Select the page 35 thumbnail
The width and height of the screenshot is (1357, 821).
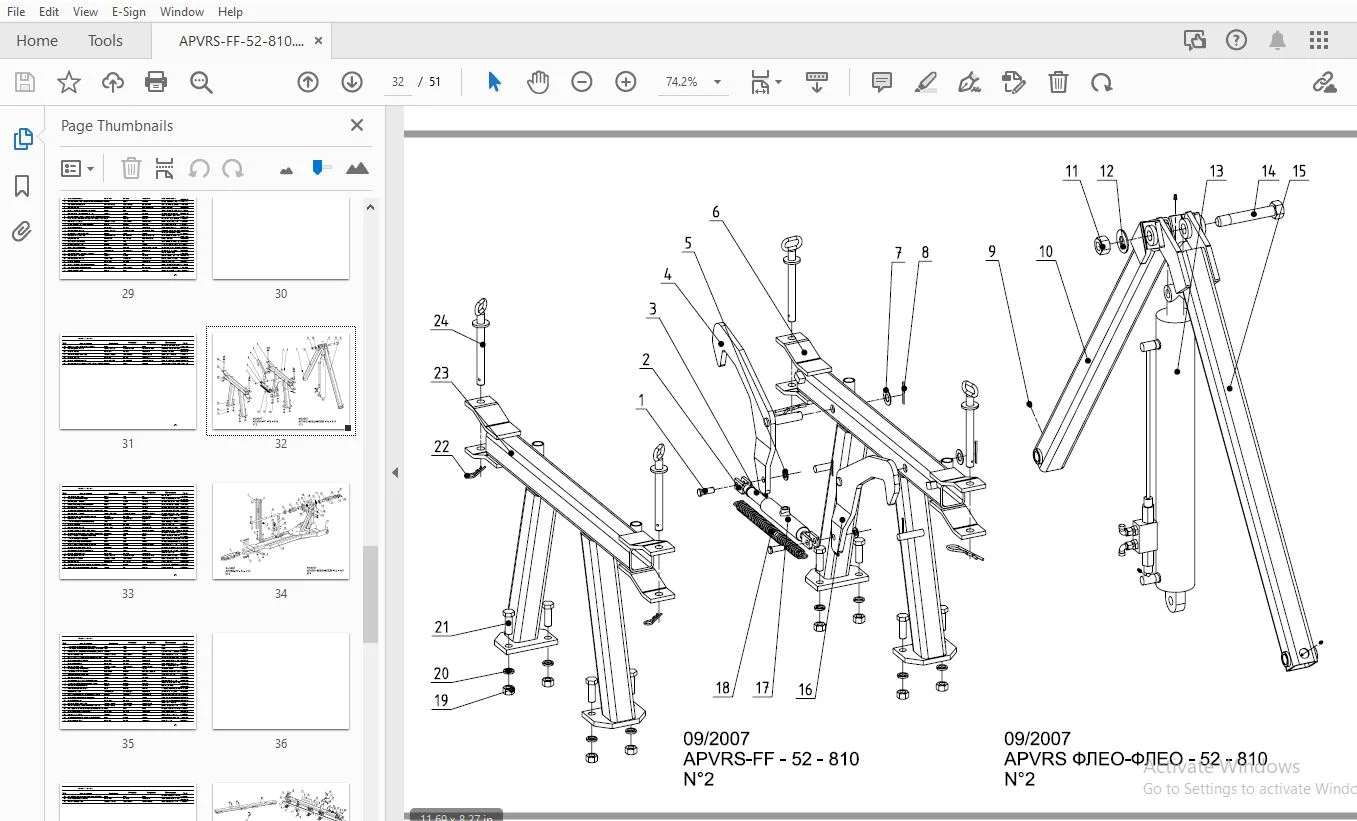(x=127, y=681)
